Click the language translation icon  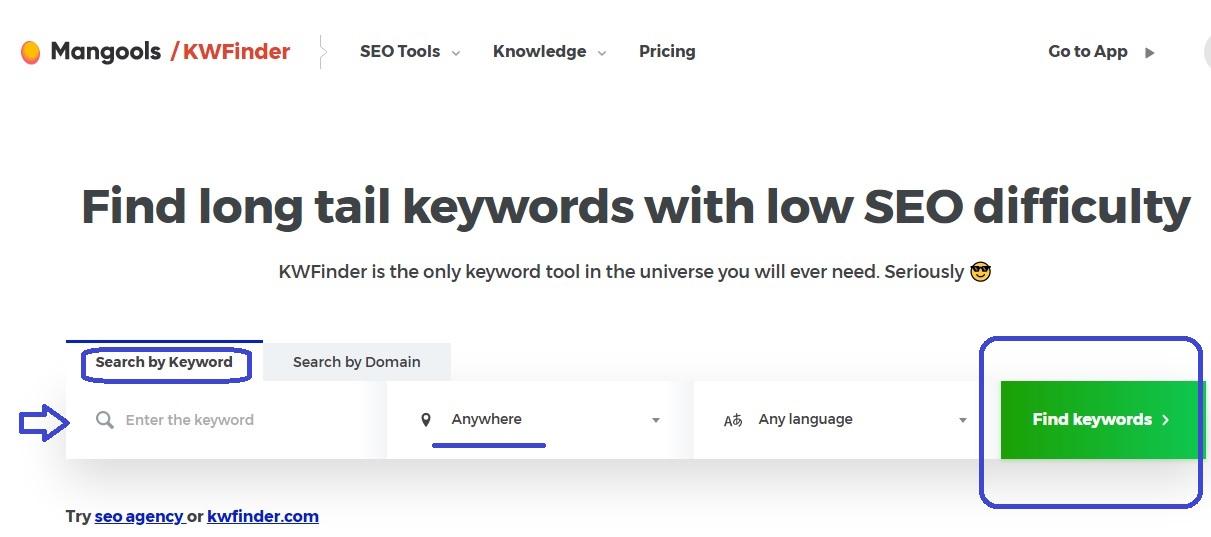click(x=733, y=420)
